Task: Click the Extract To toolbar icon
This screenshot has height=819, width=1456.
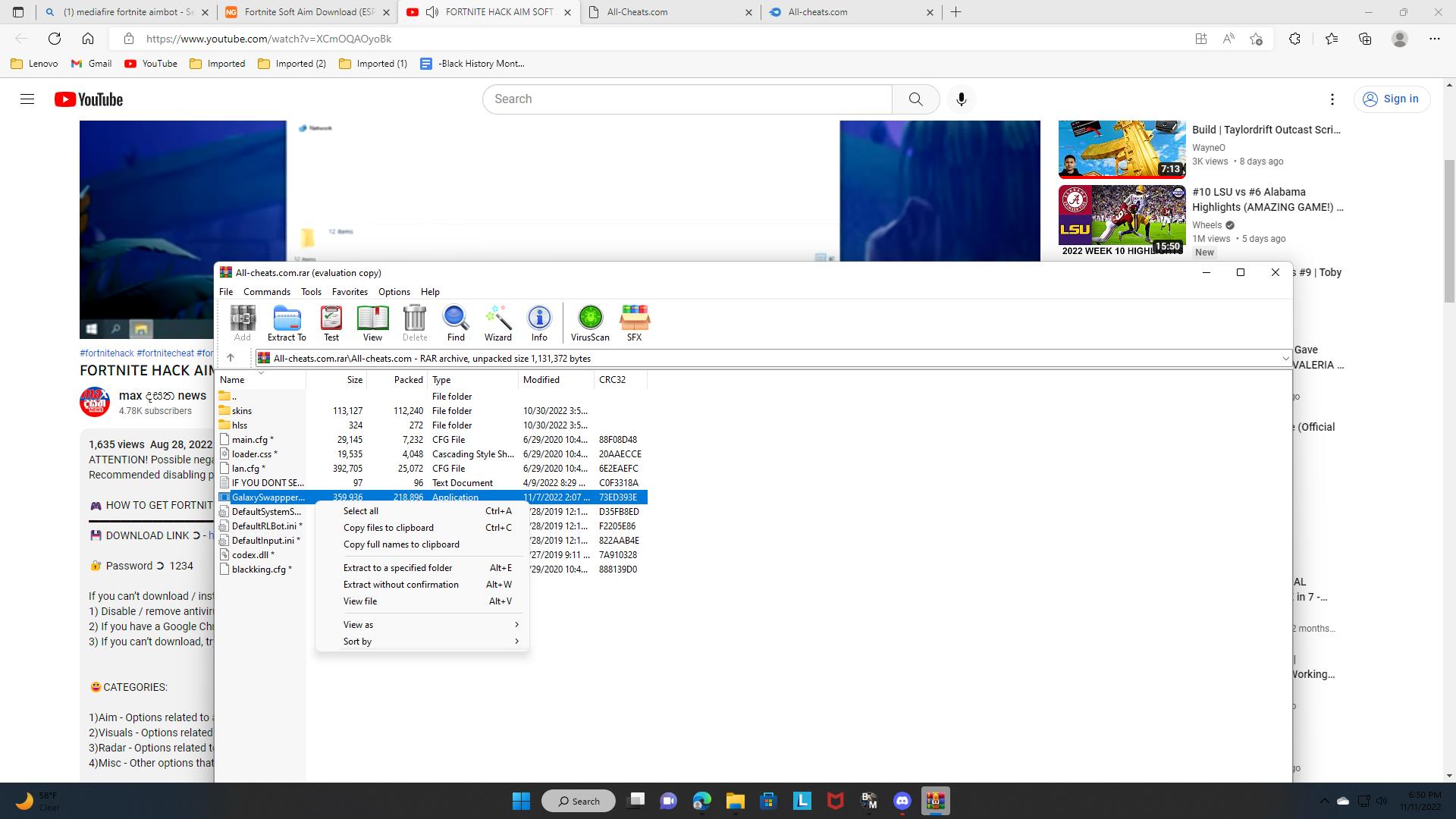Action: click(287, 323)
